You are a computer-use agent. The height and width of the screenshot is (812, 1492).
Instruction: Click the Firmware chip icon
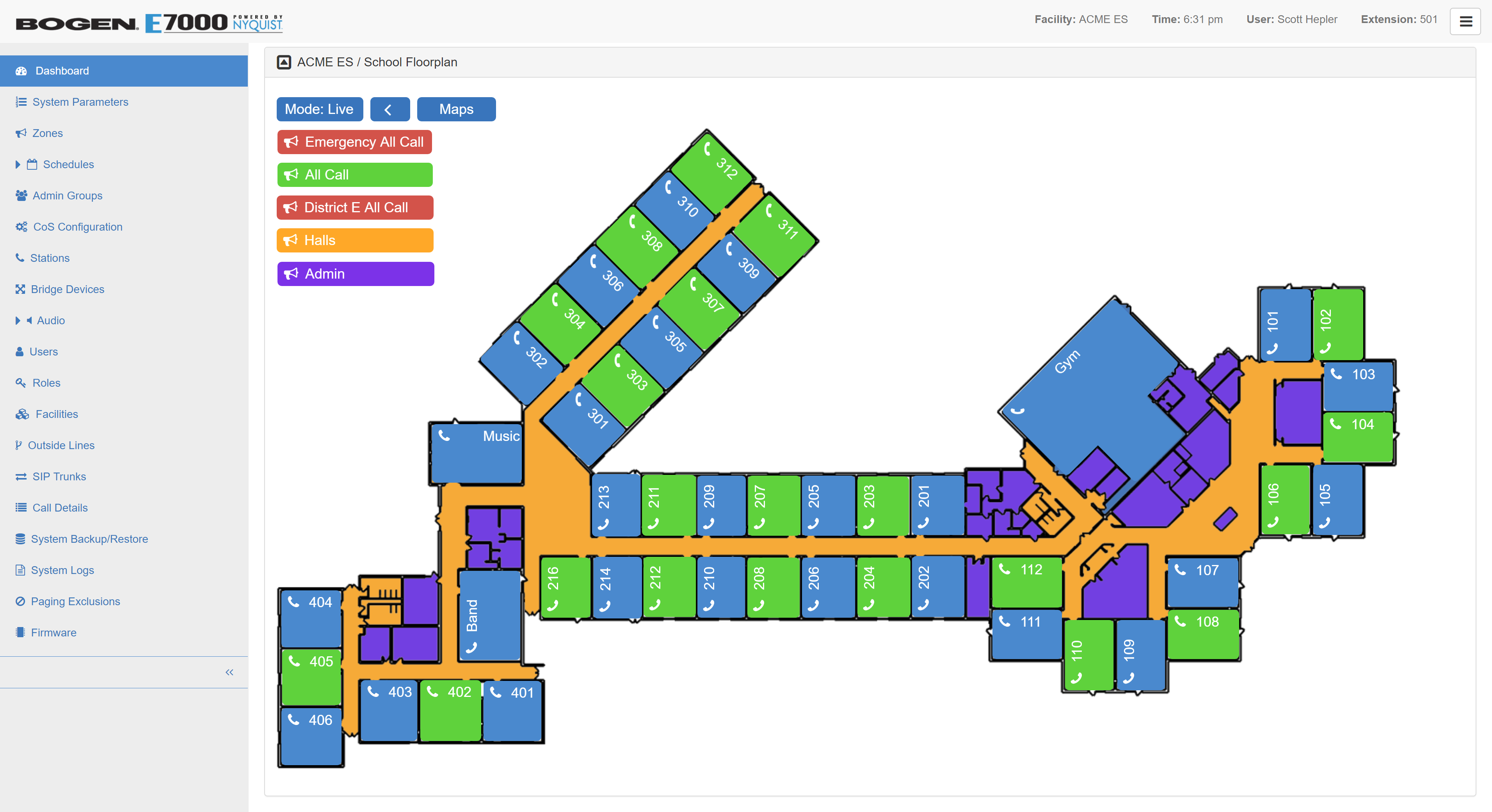click(20, 633)
